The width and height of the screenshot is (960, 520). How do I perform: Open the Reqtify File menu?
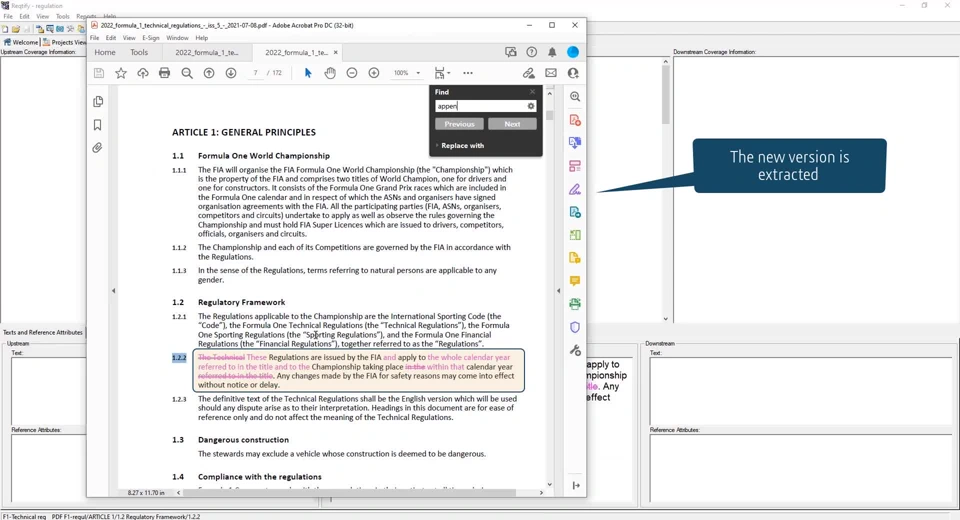pos(8,17)
